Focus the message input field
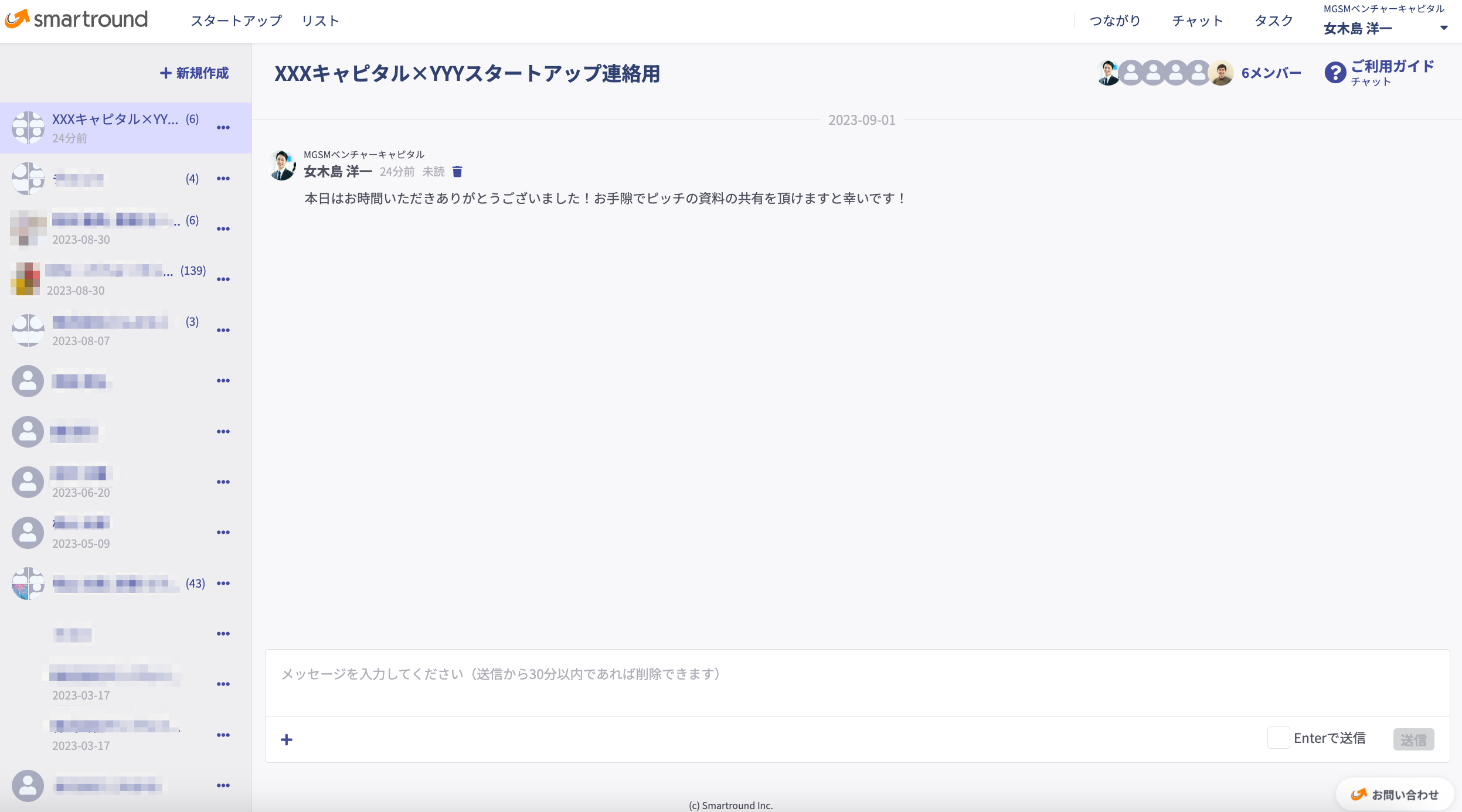Viewport: 1462px width, 812px height. point(856,683)
